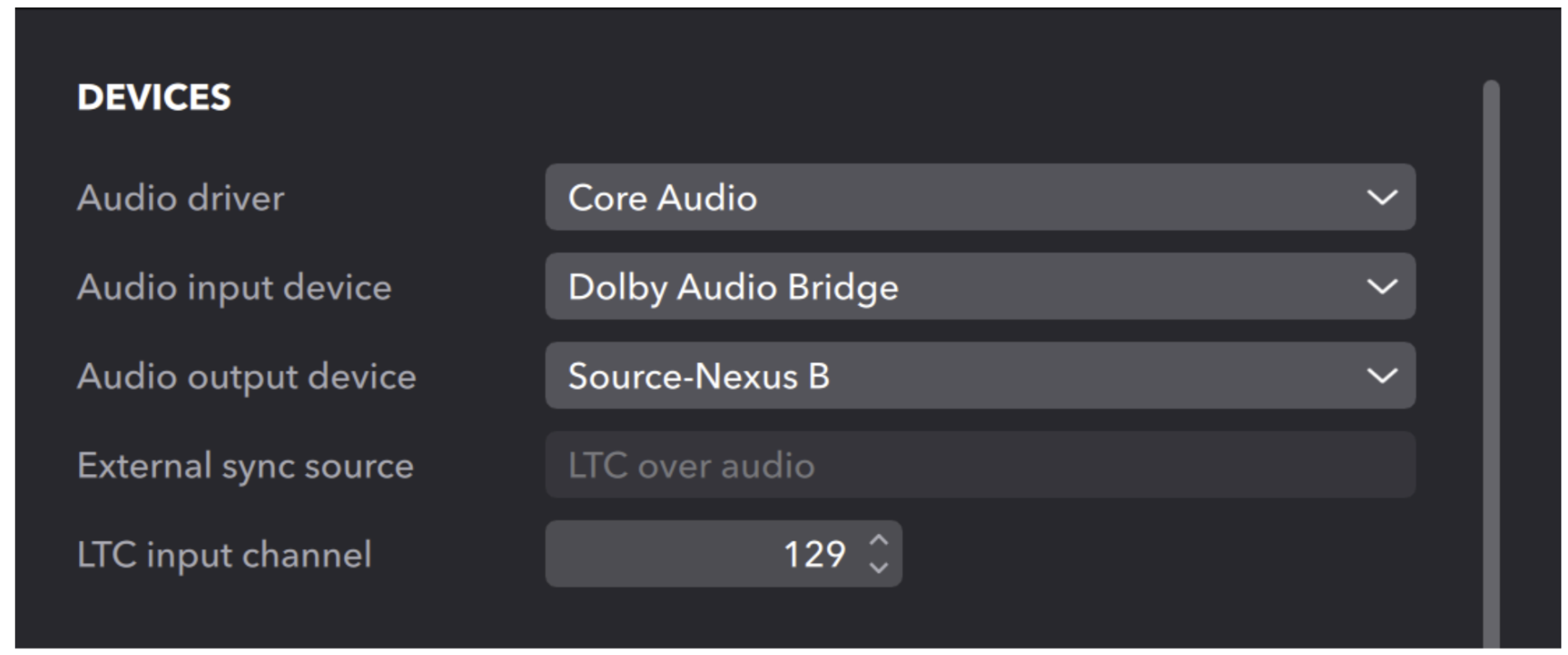Increase LTC input channel with up arrow

(879, 541)
